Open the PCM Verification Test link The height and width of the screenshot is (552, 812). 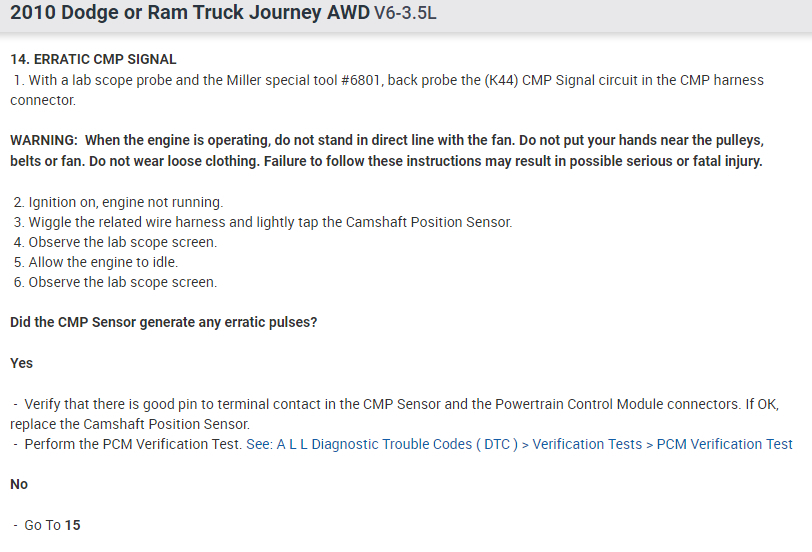pyautogui.click(x=724, y=444)
